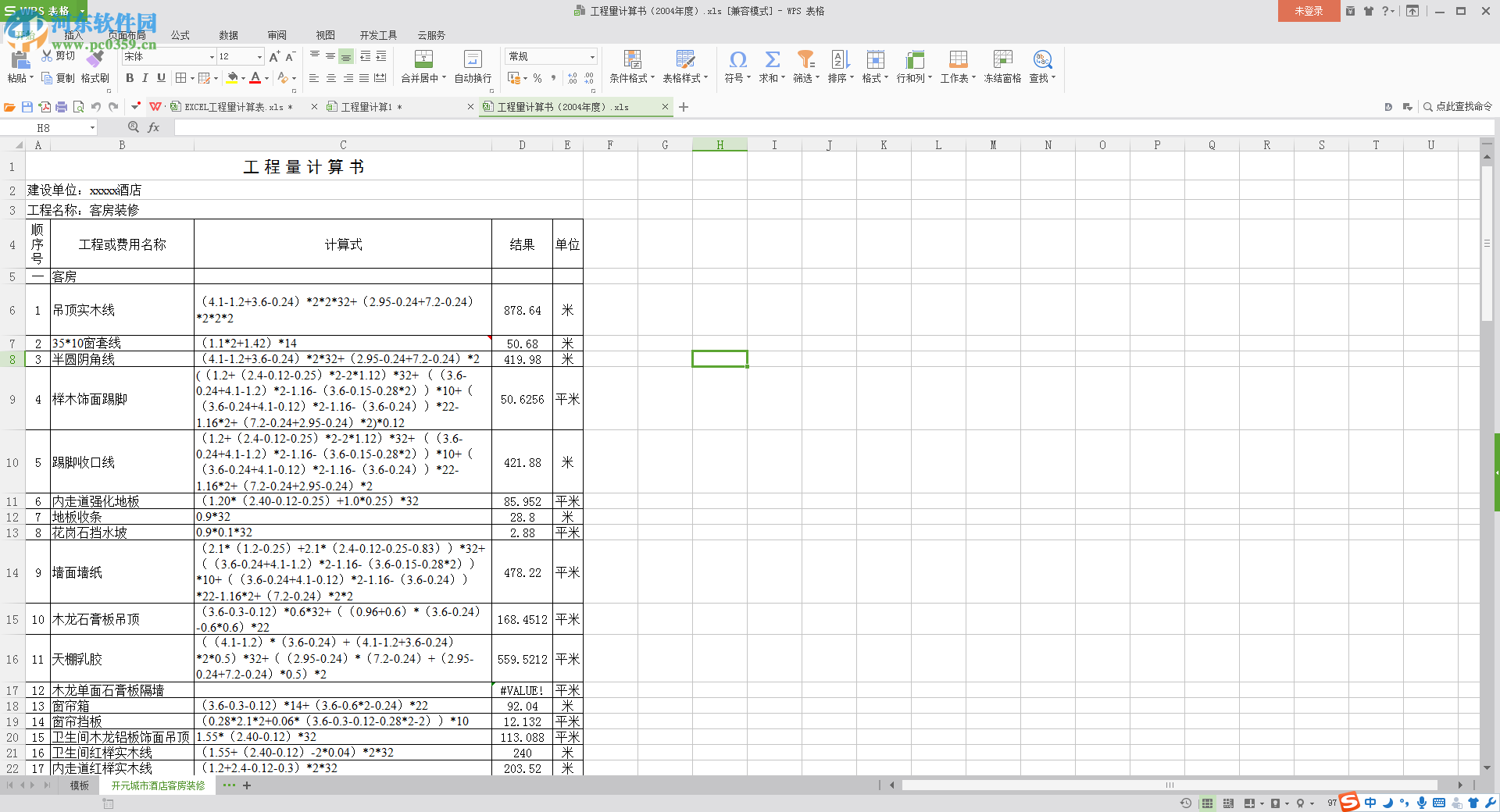Viewport: 1500px width, 812px height.
Task: Toggle italic formatting
Action: [x=145, y=78]
